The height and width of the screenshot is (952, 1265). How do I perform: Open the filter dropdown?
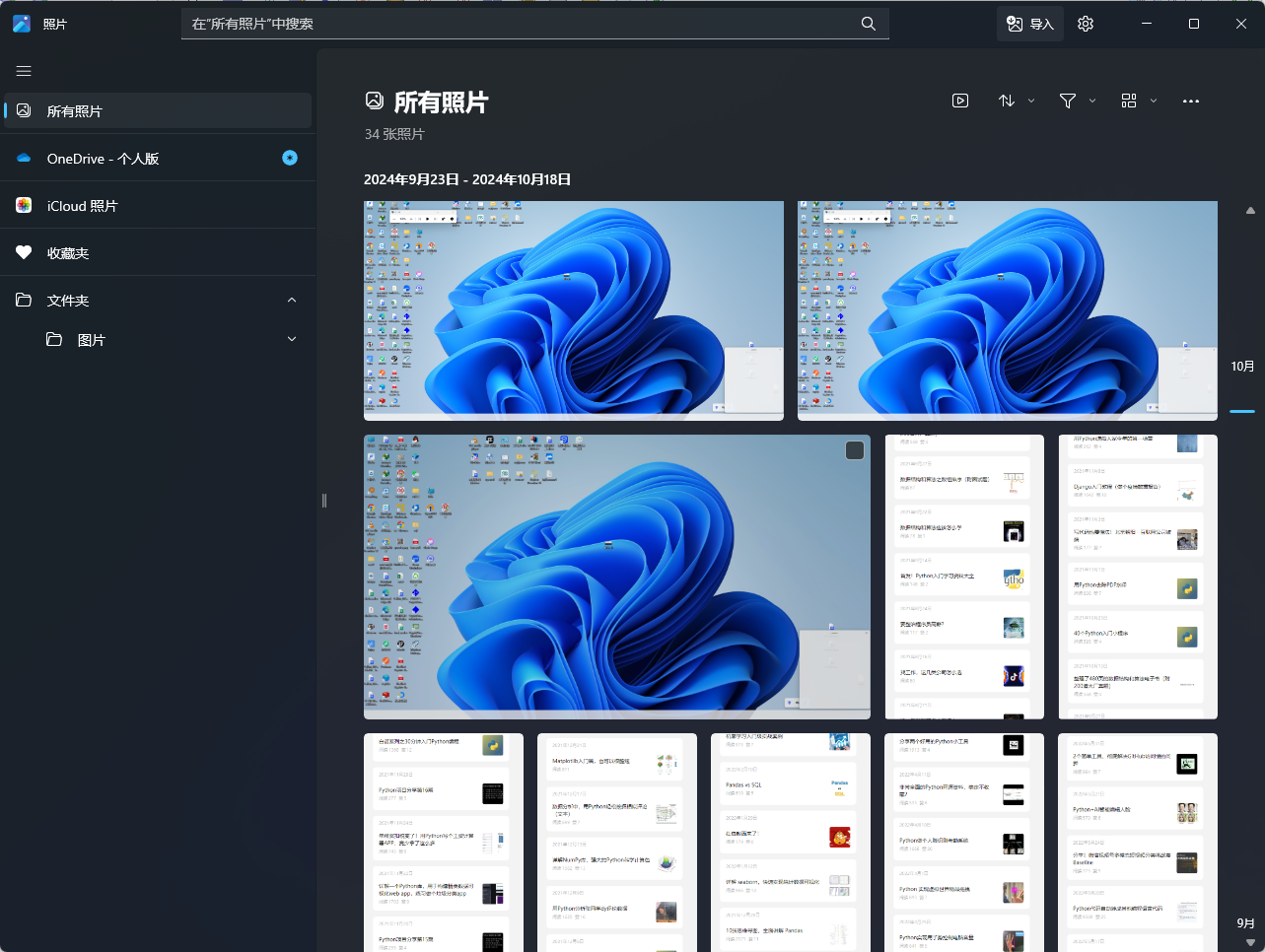click(1077, 101)
